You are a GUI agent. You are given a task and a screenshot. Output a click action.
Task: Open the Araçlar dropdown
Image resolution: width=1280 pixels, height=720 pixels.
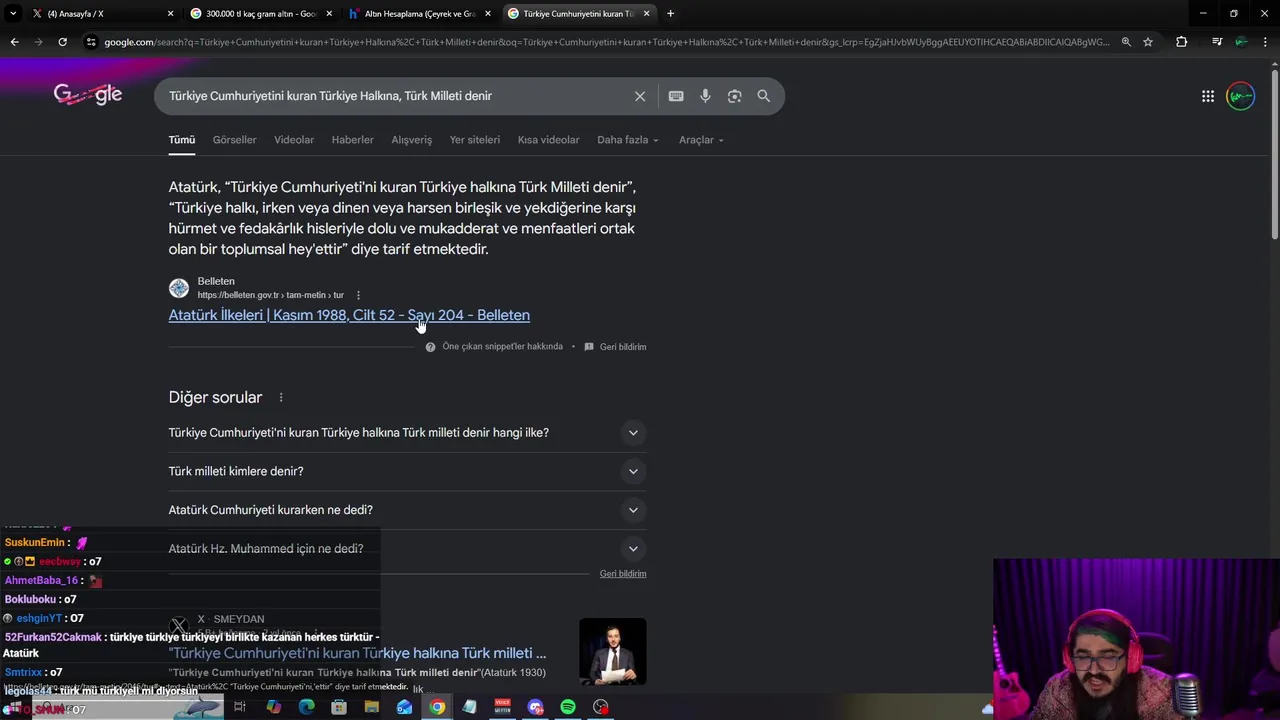(x=701, y=140)
